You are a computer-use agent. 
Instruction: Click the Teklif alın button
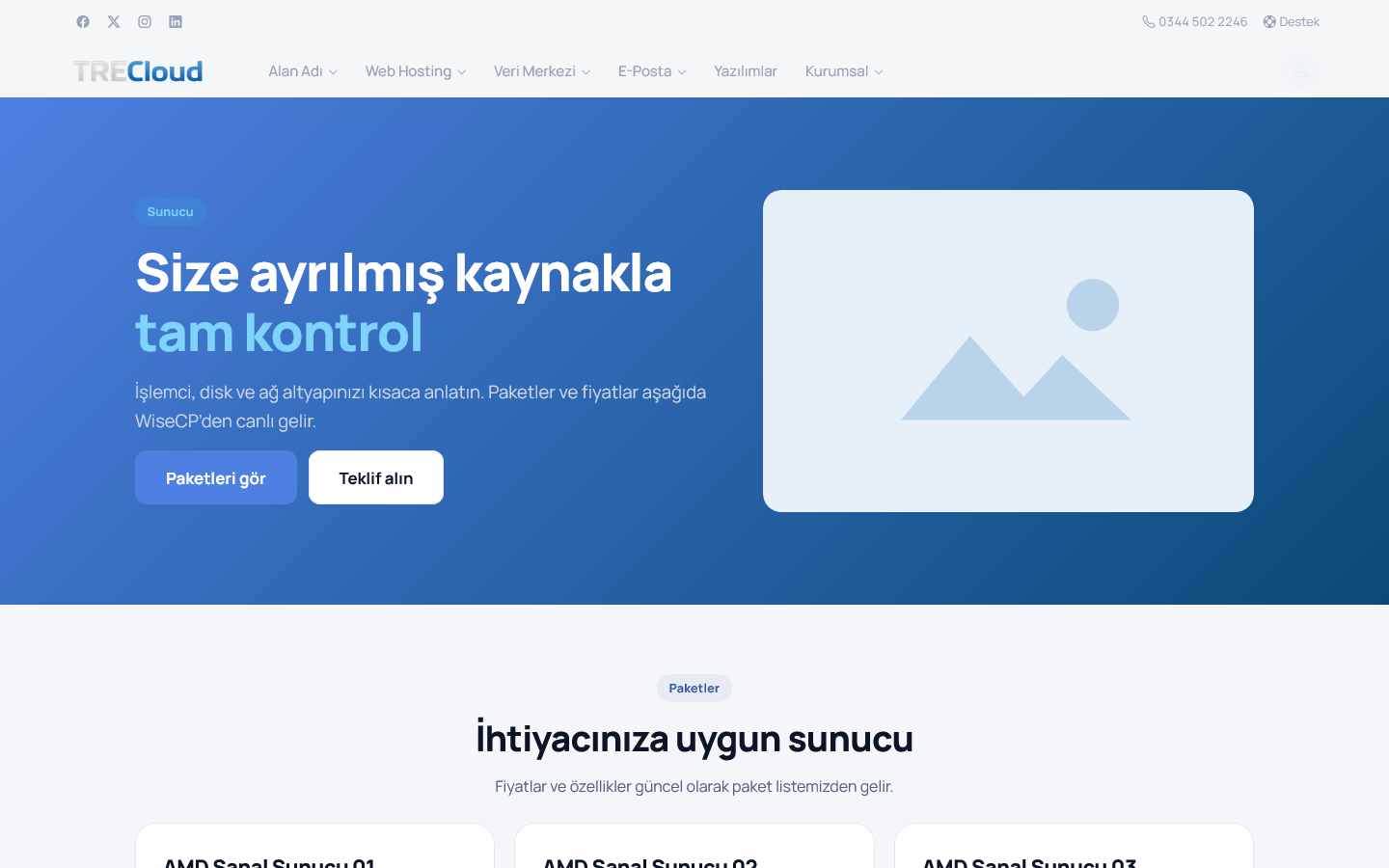click(x=376, y=477)
